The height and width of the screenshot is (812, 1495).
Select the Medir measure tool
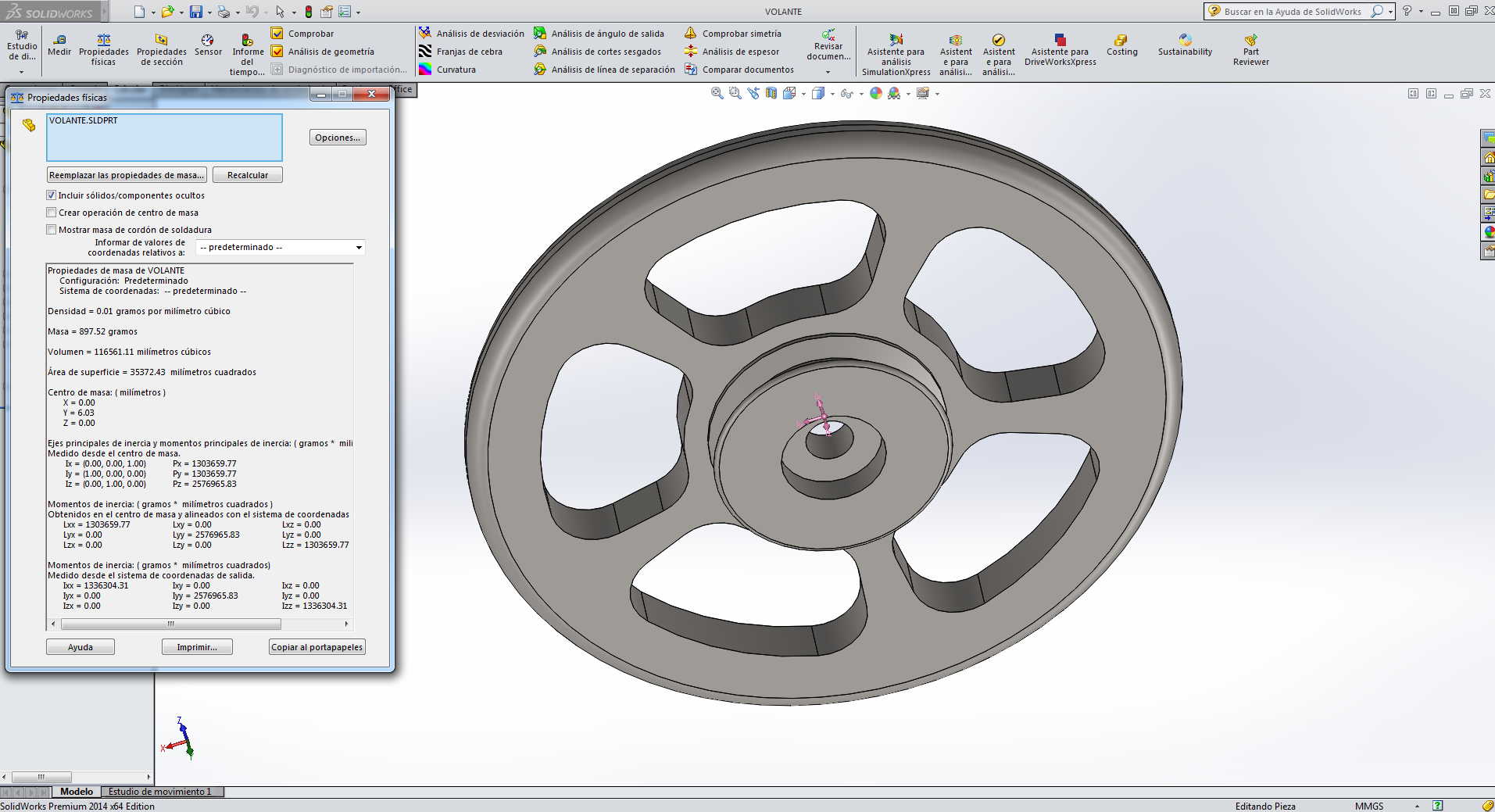click(59, 45)
